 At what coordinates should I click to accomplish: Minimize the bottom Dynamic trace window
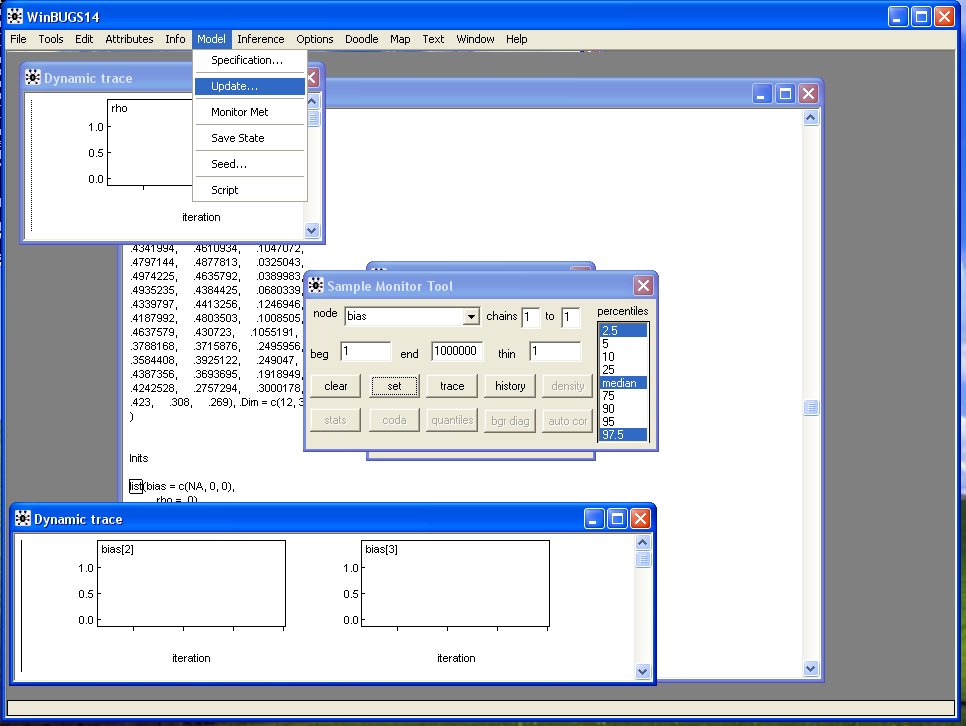pos(594,519)
